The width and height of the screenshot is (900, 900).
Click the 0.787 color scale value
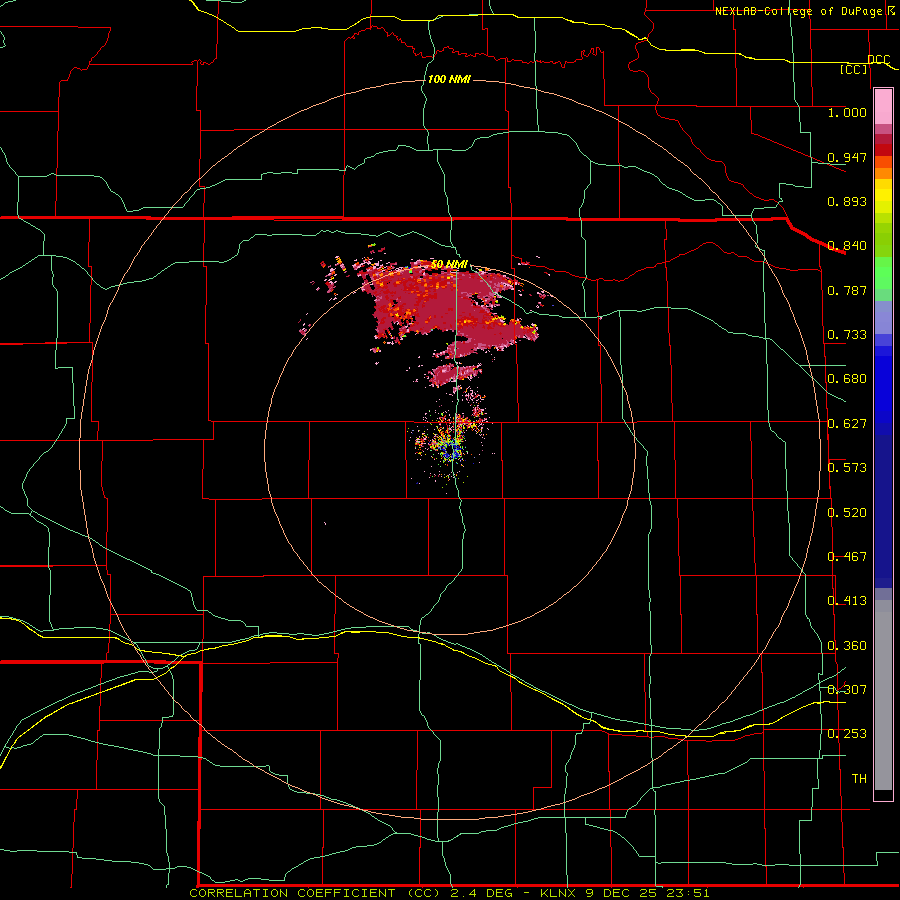tap(847, 290)
